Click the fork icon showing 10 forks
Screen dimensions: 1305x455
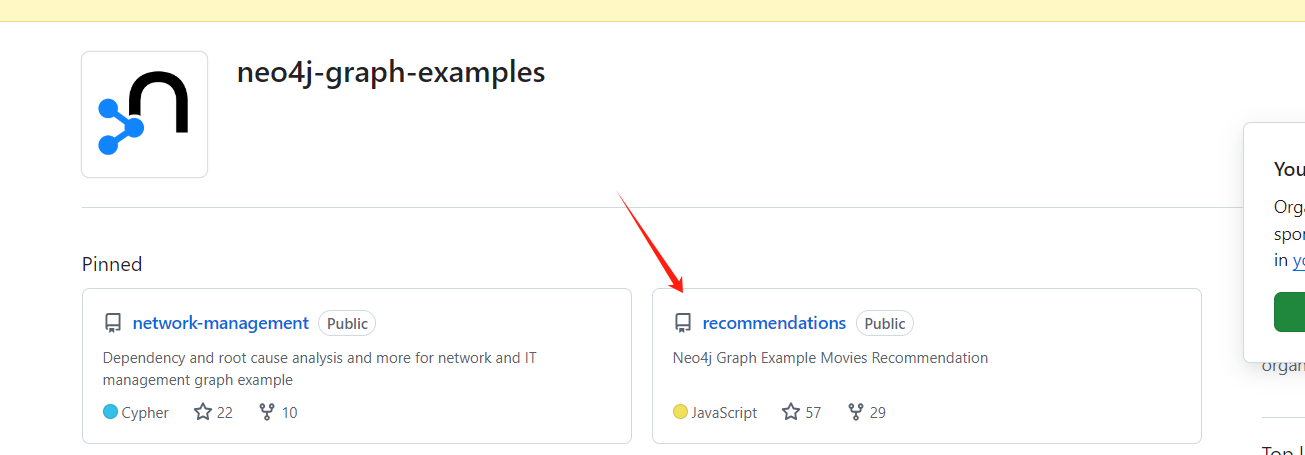pos(266,412)
